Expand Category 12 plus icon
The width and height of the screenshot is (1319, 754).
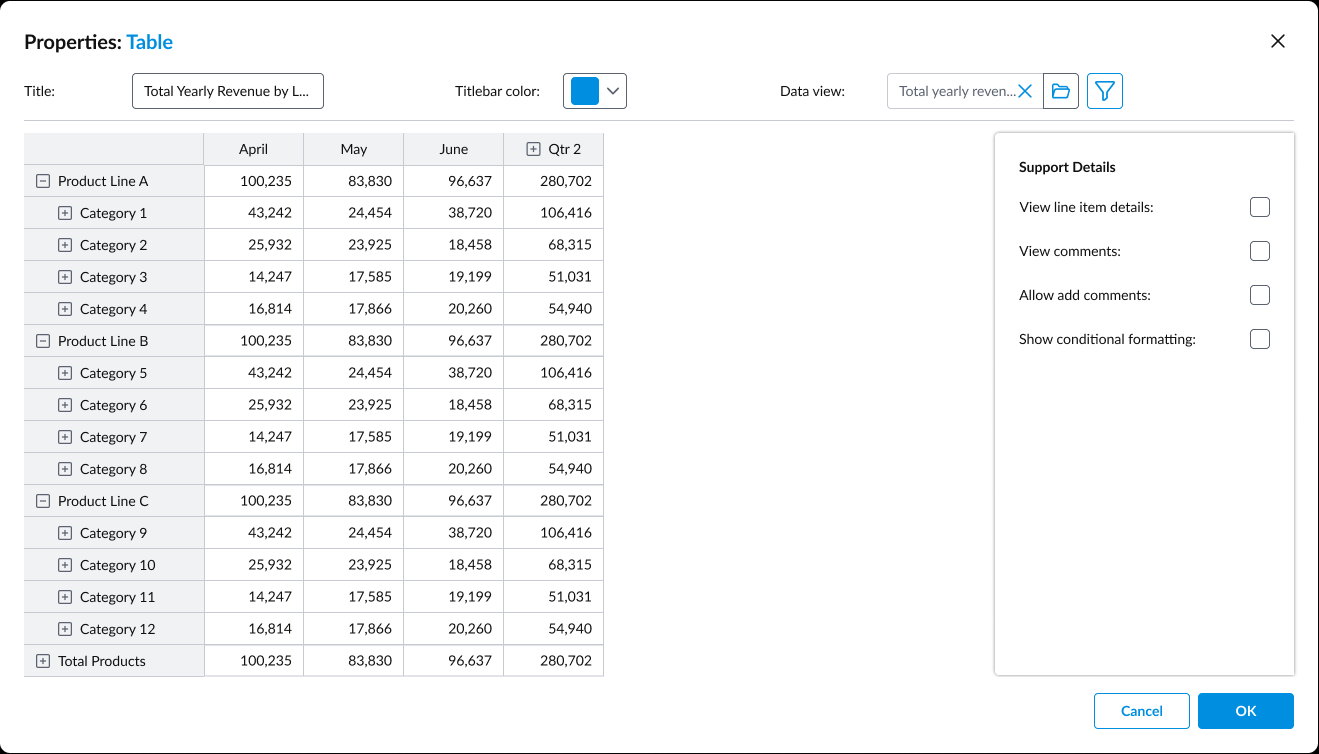point(65,629)
